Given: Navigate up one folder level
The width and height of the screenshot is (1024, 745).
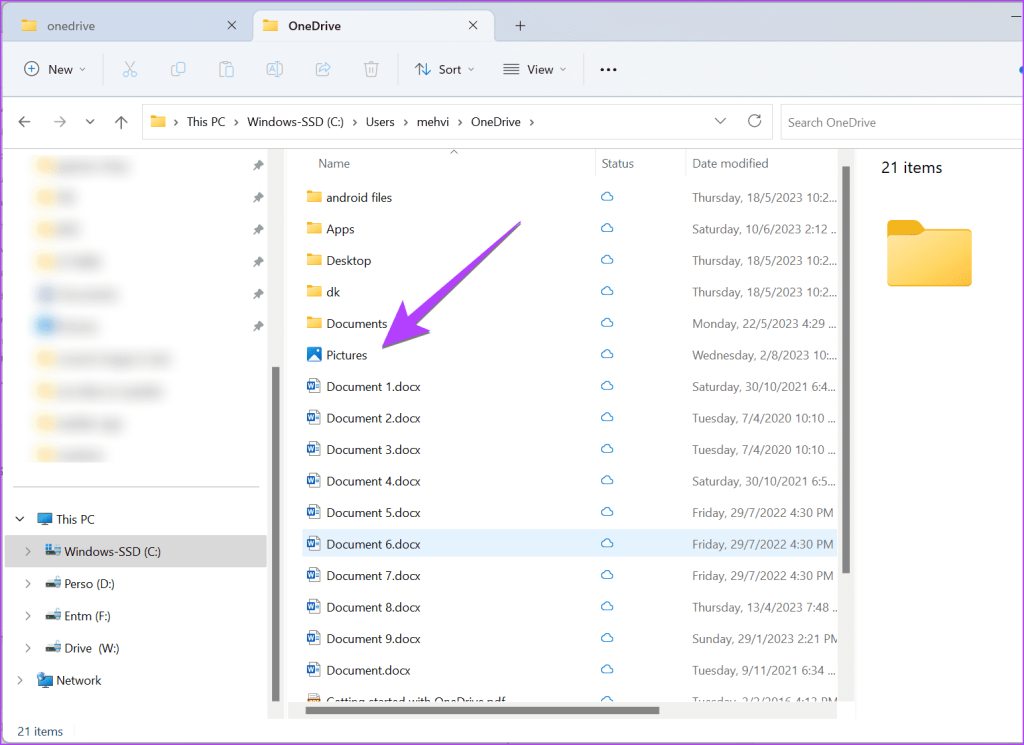Looking at the screenshot, I should [121, 121].
